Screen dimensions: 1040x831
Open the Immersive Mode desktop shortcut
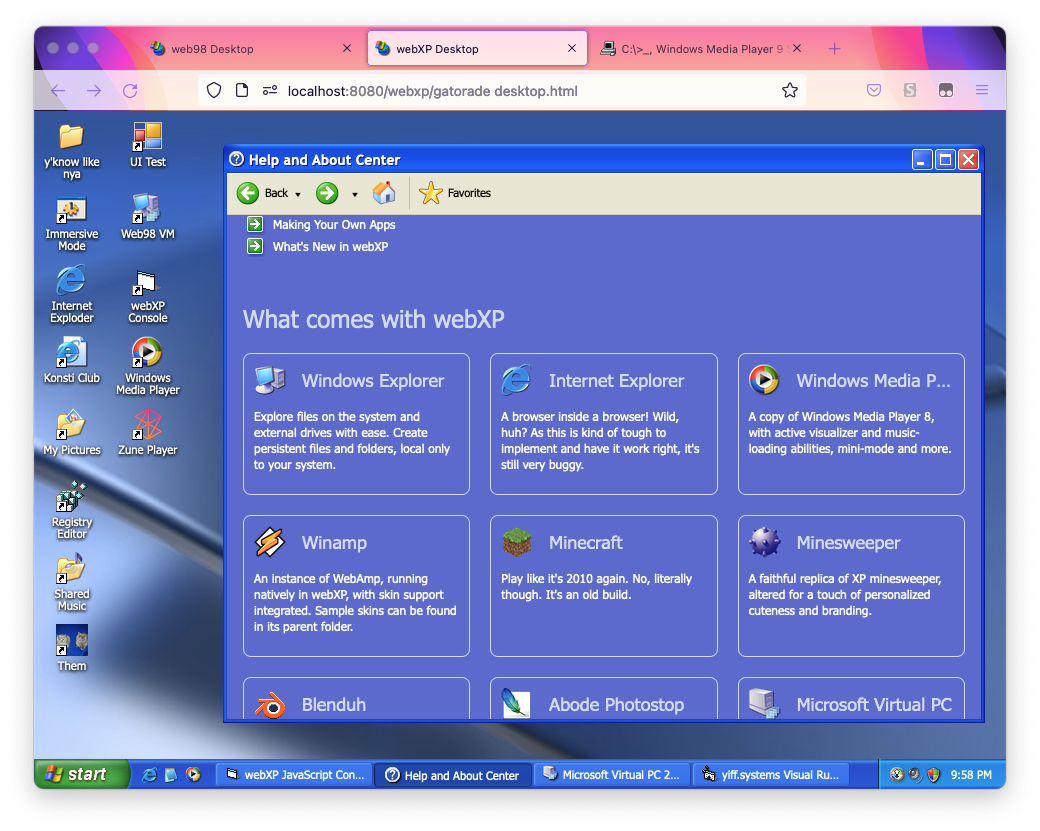(72, 212)
